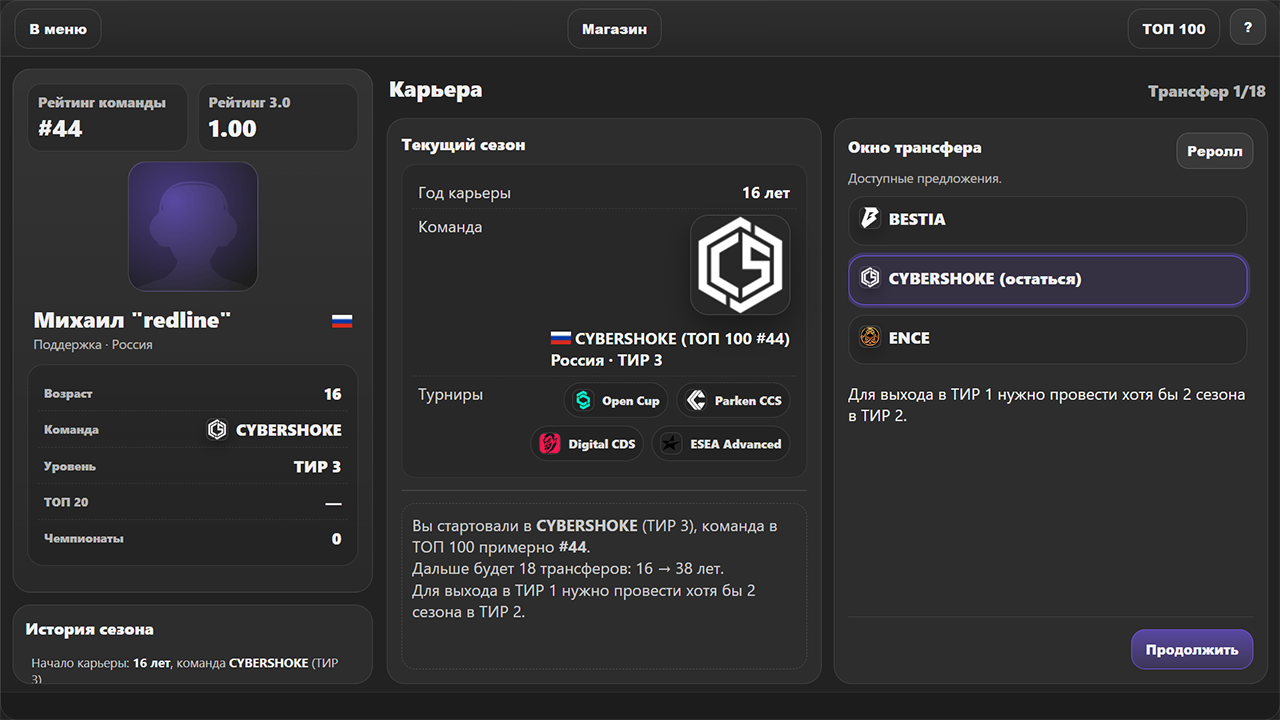Open the ТОП 100 ranking
The width and height of the screenshot is (1280, 720).
pos(1174,29)
